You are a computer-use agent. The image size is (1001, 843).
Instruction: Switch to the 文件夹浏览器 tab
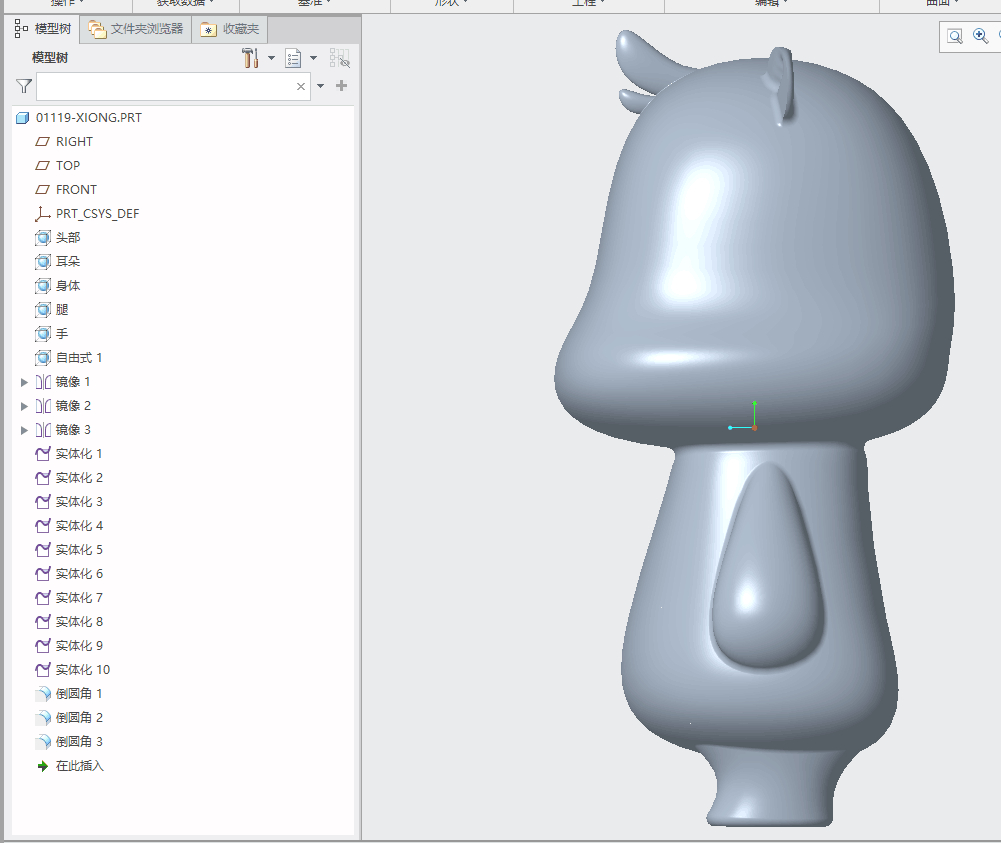point(135,29)
